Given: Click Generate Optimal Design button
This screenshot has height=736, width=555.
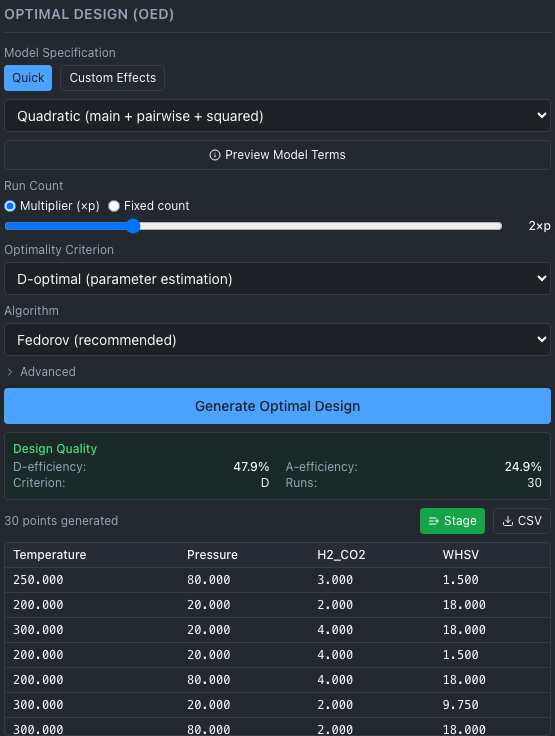Looking at the screenshot, I should coord(278,406).
